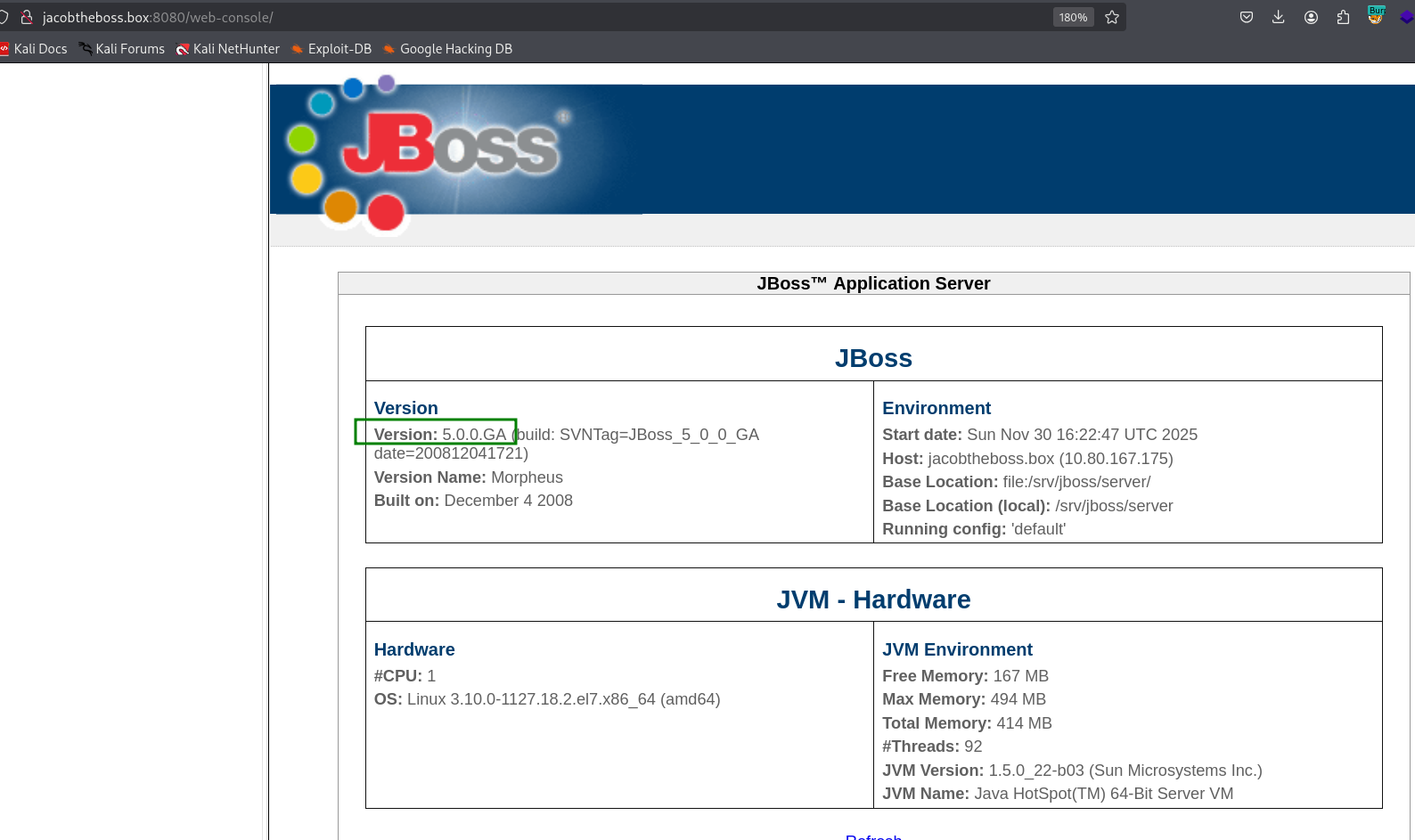The height and width of the screenshot is (840, 1415).
Task: Click the JBoss Application Server title bar
Action: 873,283
